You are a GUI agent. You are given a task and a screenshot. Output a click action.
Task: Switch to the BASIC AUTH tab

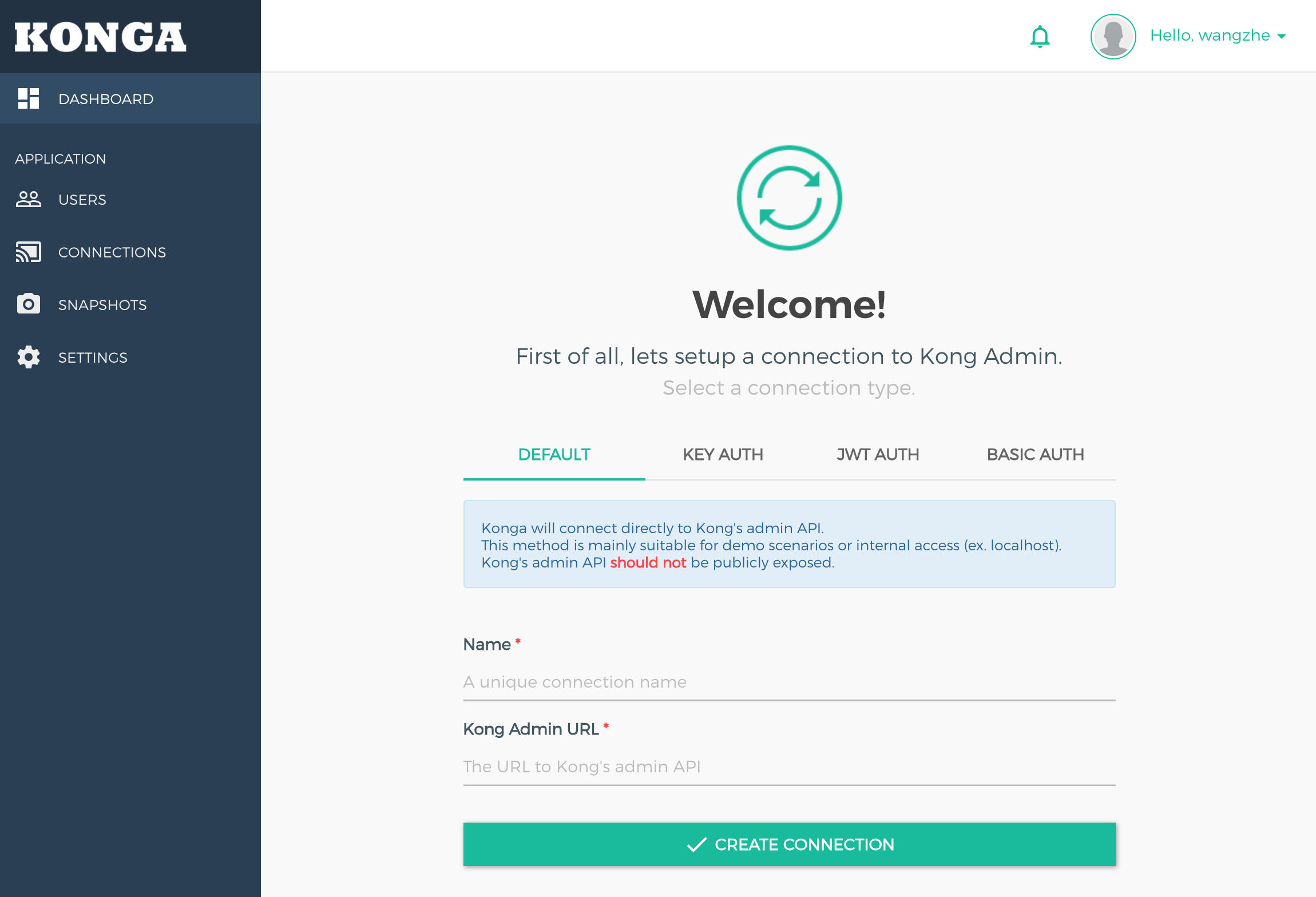click(1035, 454)
